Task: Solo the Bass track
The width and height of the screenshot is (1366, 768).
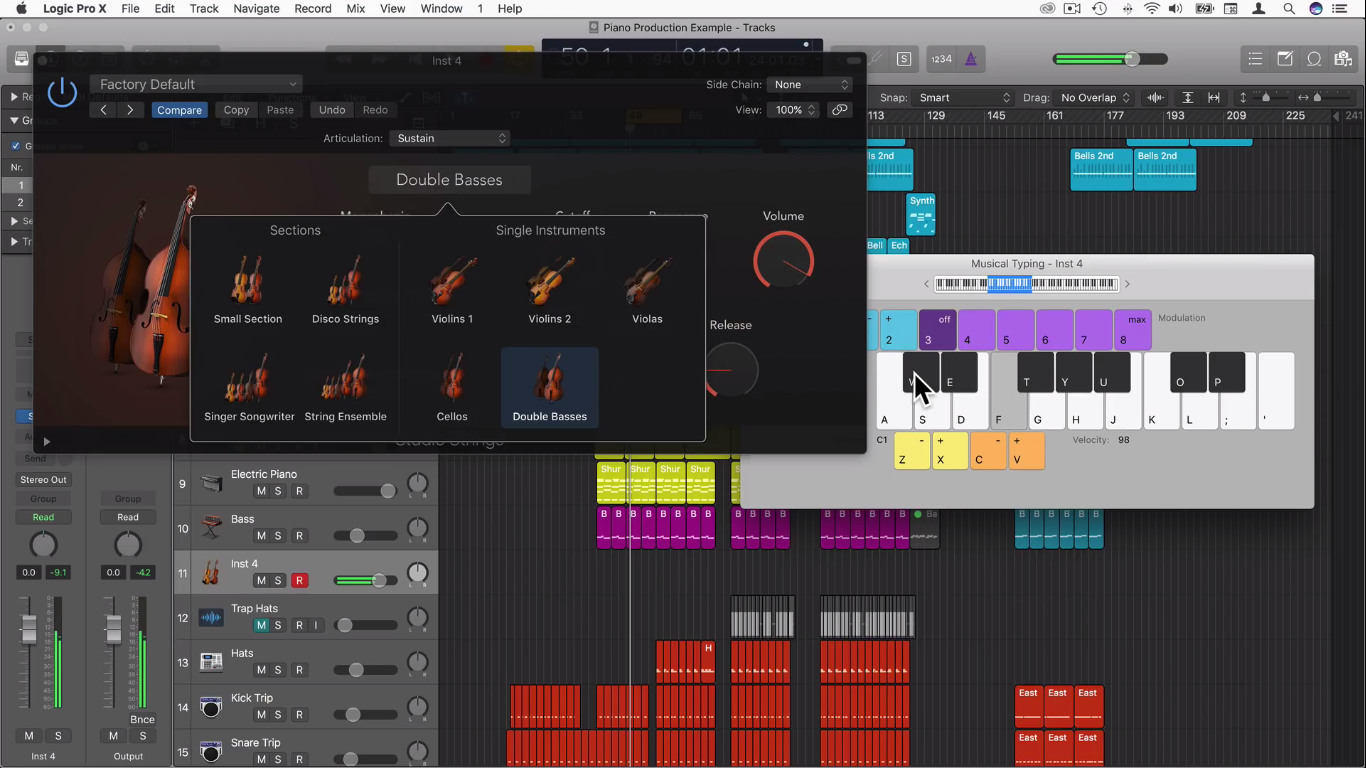Action: (278, 536)
